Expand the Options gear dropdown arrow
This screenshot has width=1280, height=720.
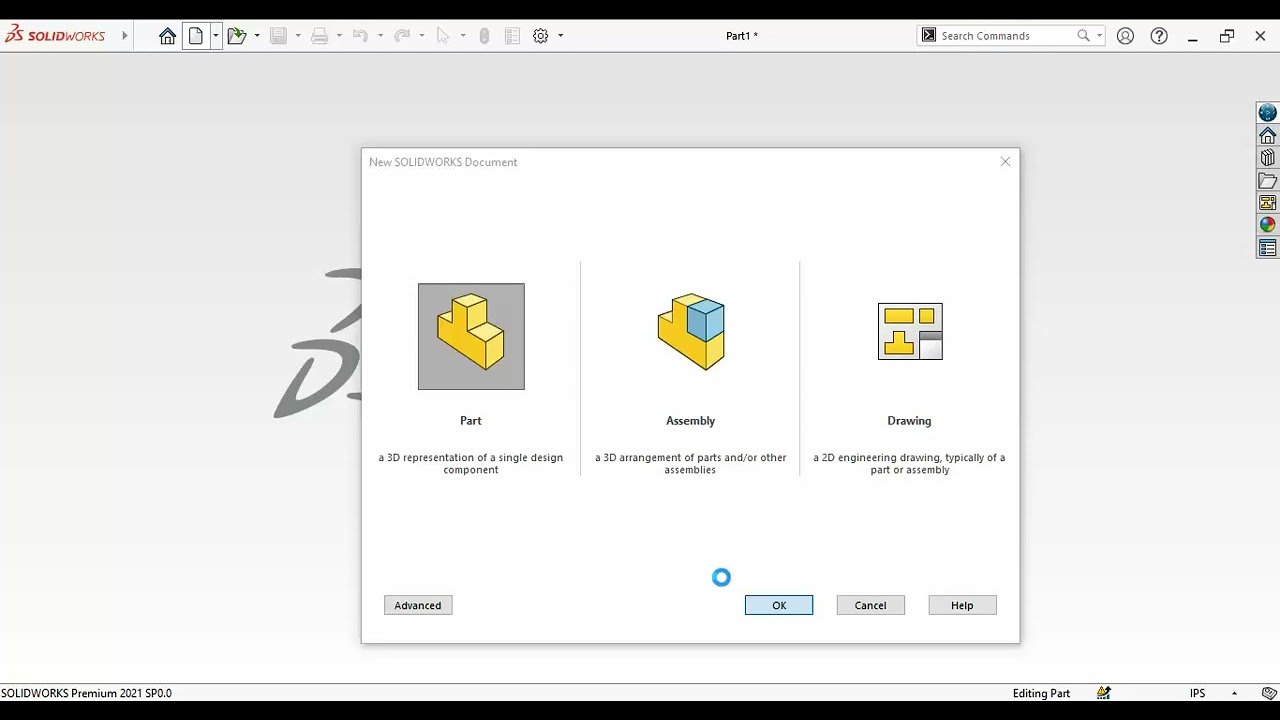560,36
